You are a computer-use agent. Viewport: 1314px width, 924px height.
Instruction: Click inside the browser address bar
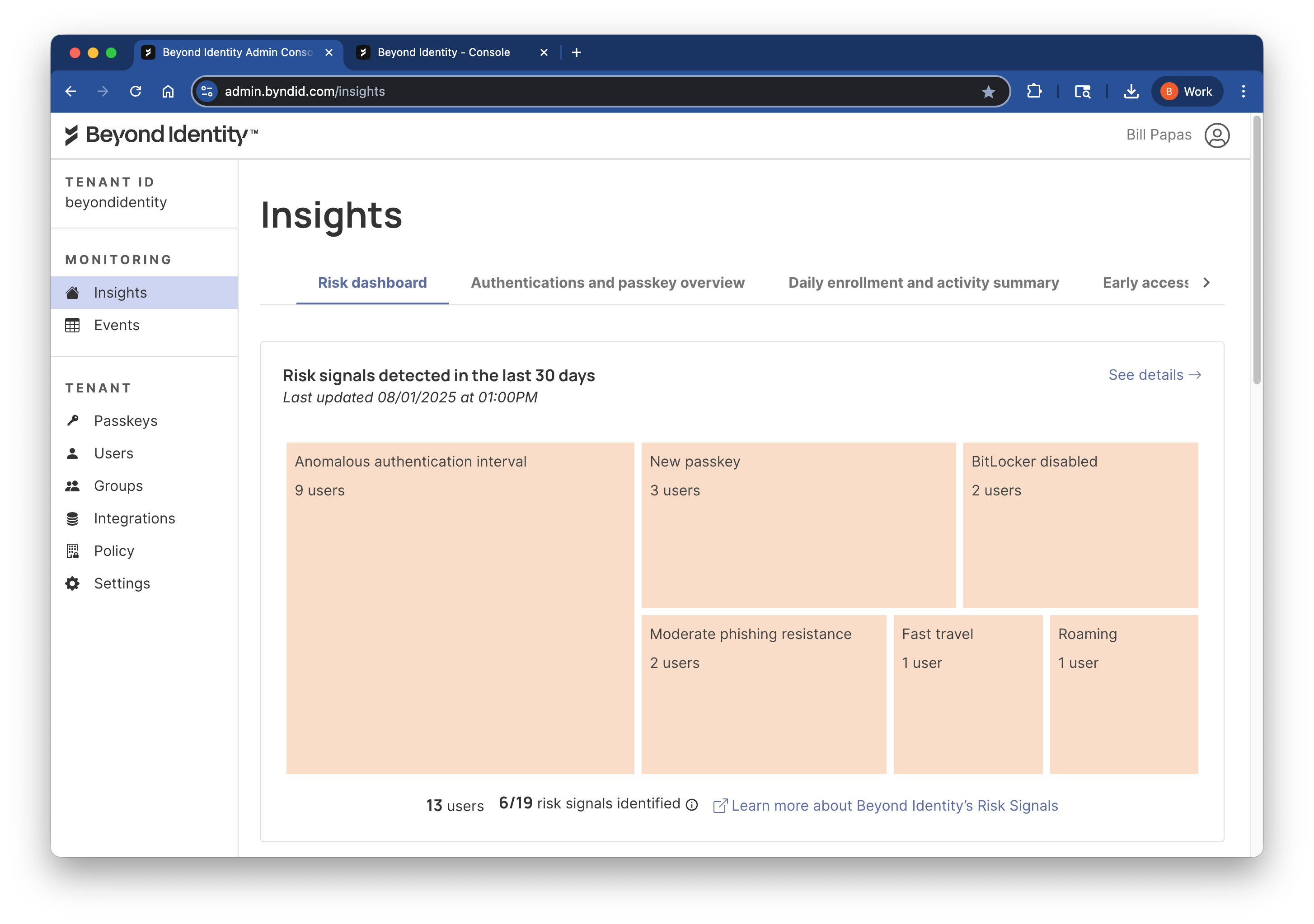pos(515,91)
